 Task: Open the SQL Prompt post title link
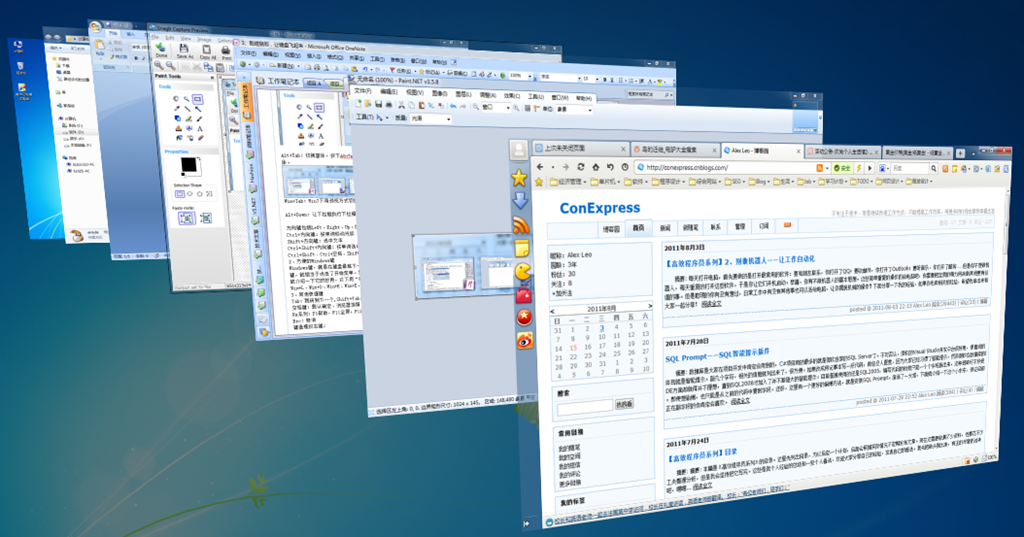coord(717,355)
